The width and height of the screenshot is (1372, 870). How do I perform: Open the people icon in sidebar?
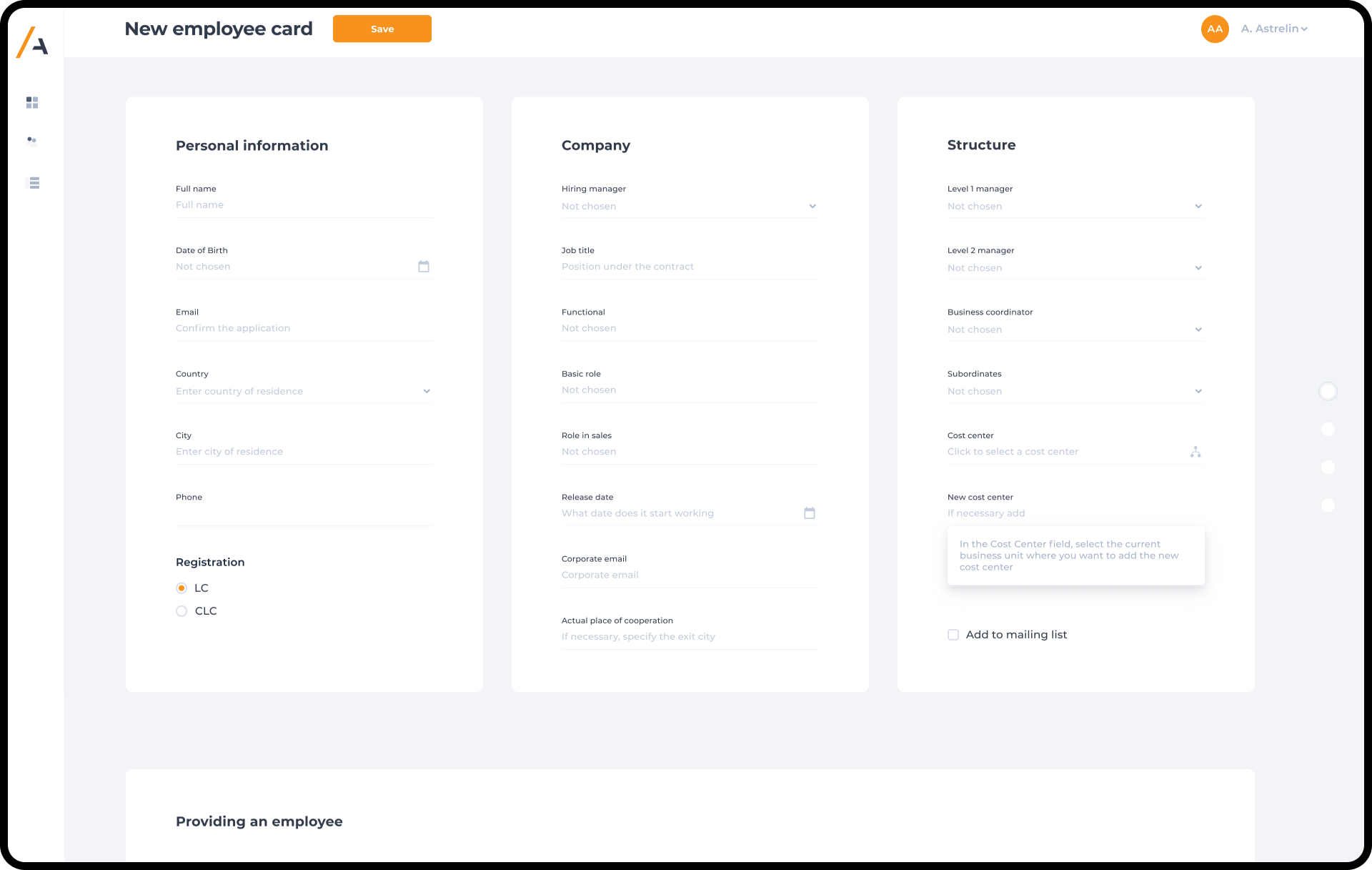[31, 141]
